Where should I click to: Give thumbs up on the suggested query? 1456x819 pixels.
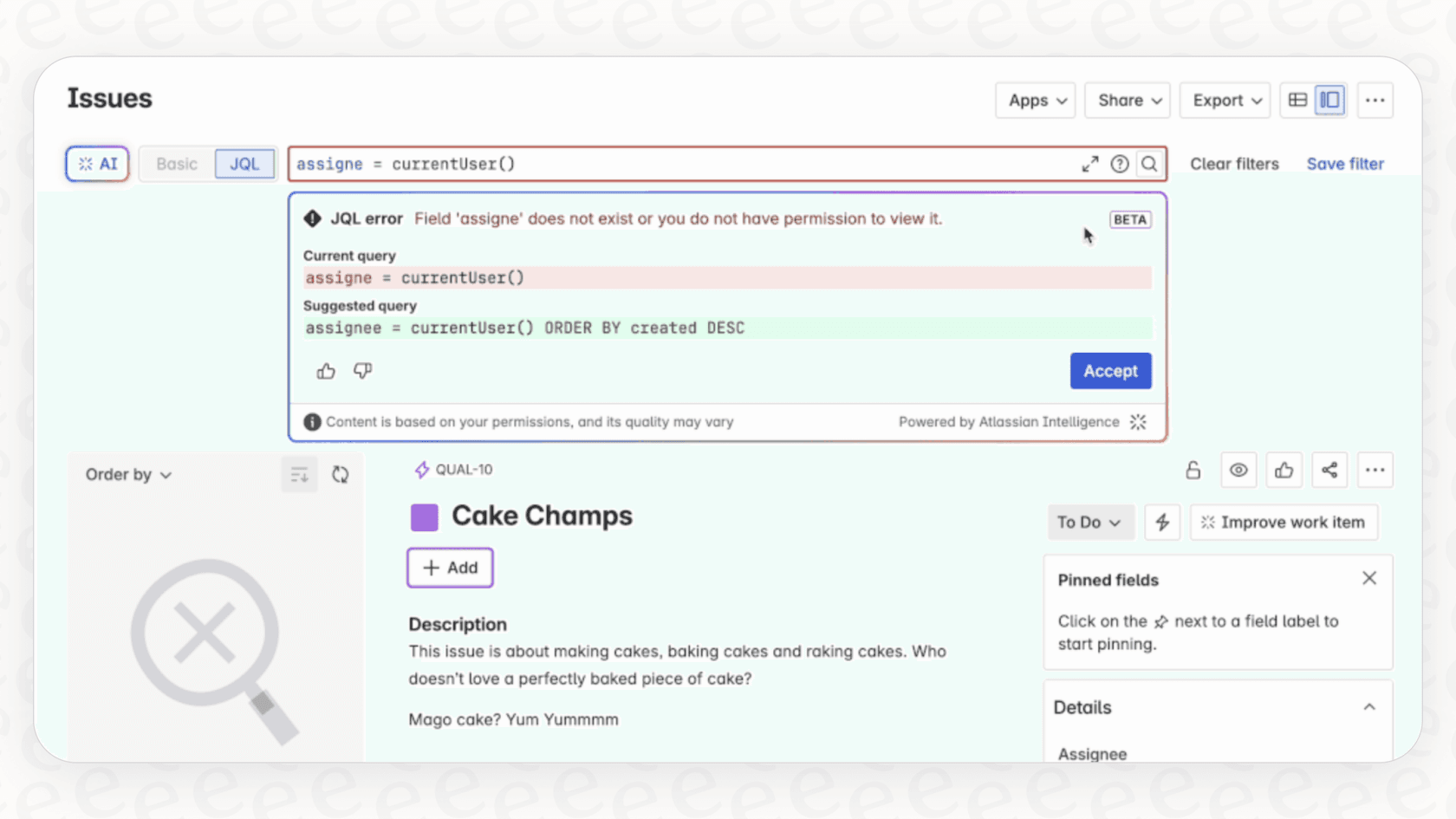(x=325, y=370)
